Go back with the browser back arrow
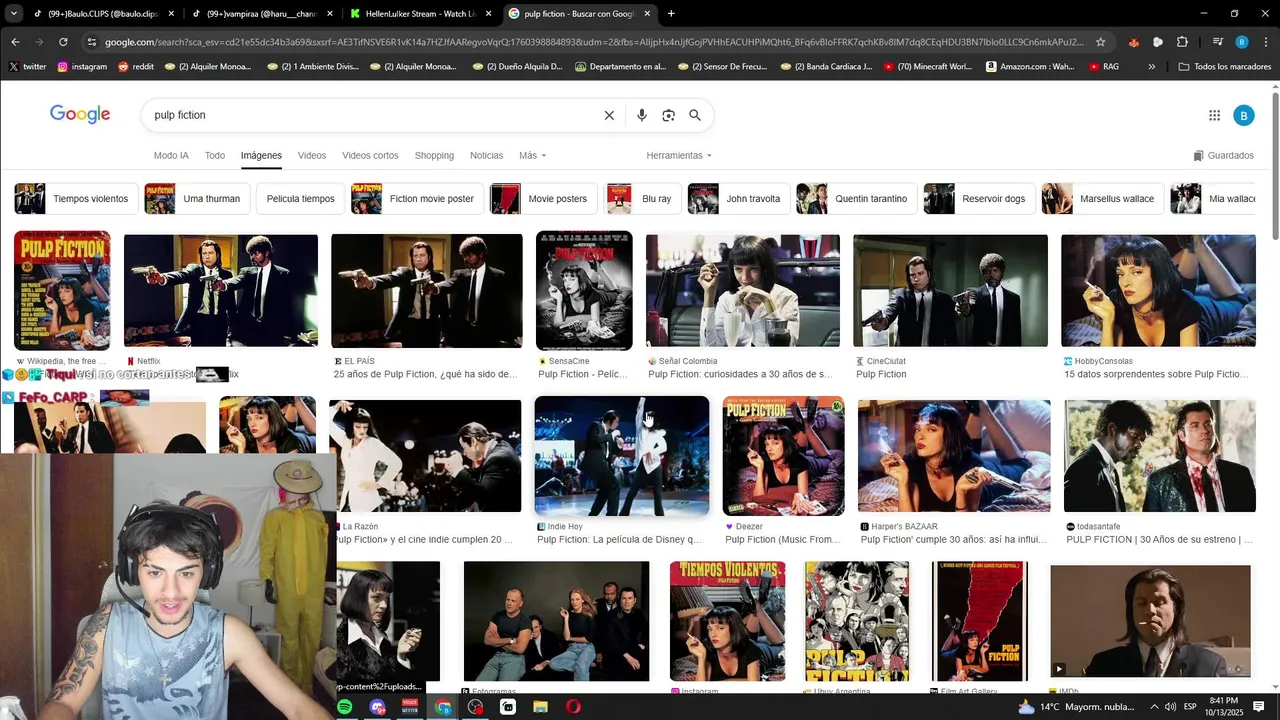The height and width of the screenshot is (720, 1280). point(15,42)
